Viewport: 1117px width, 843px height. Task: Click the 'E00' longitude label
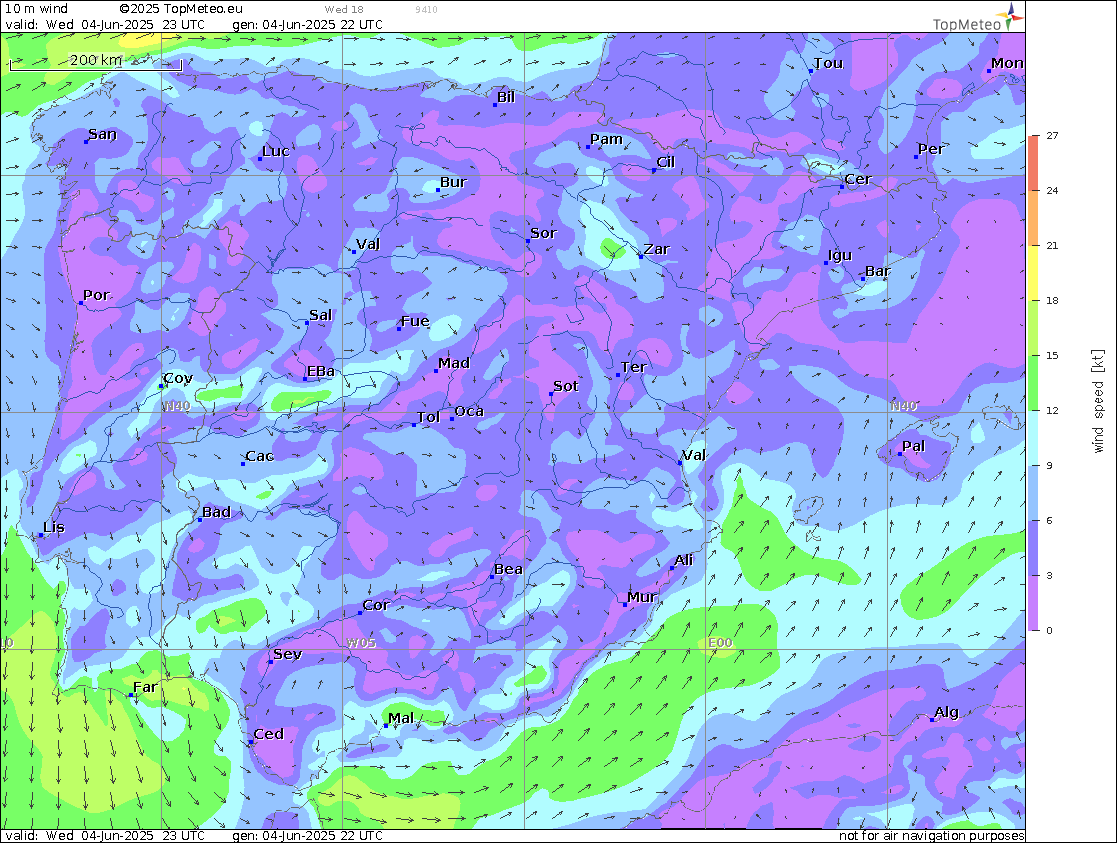point(719,643)
